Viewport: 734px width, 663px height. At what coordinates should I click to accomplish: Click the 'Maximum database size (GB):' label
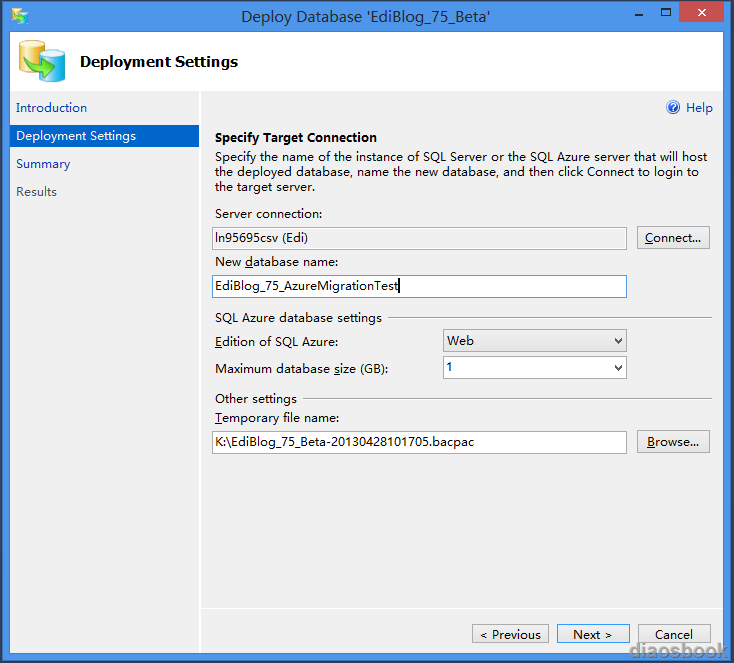(x=301, y=369)
